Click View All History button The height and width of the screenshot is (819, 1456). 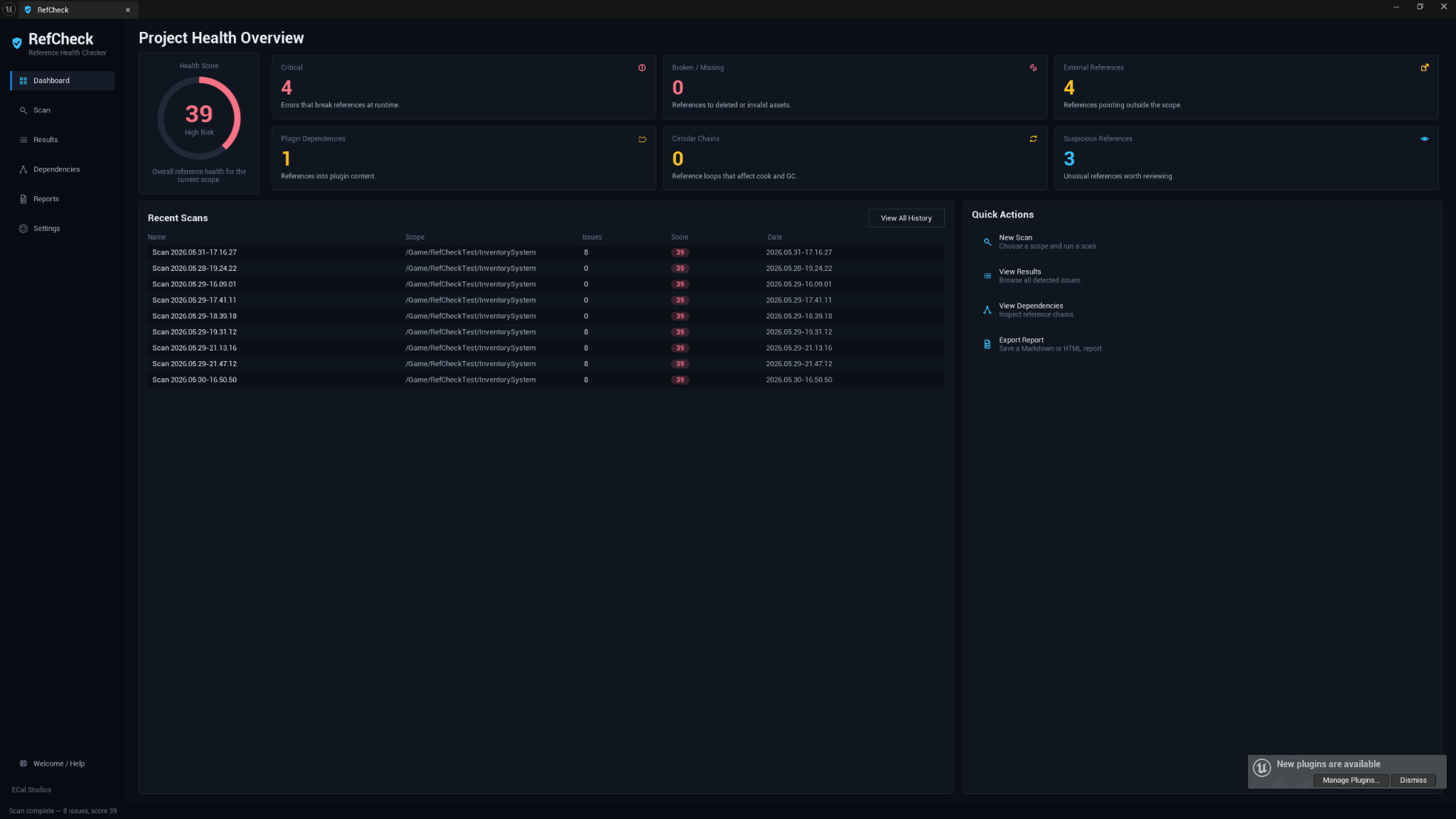coord(906,218)
